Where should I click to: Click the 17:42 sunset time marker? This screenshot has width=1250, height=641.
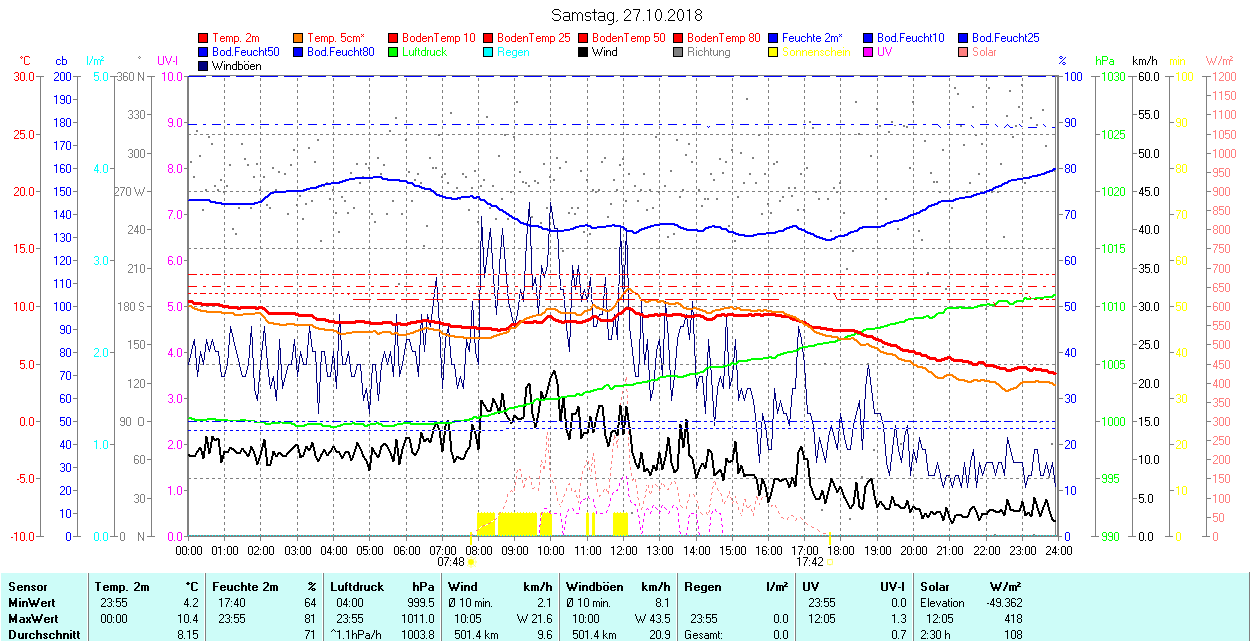point(809,562)
